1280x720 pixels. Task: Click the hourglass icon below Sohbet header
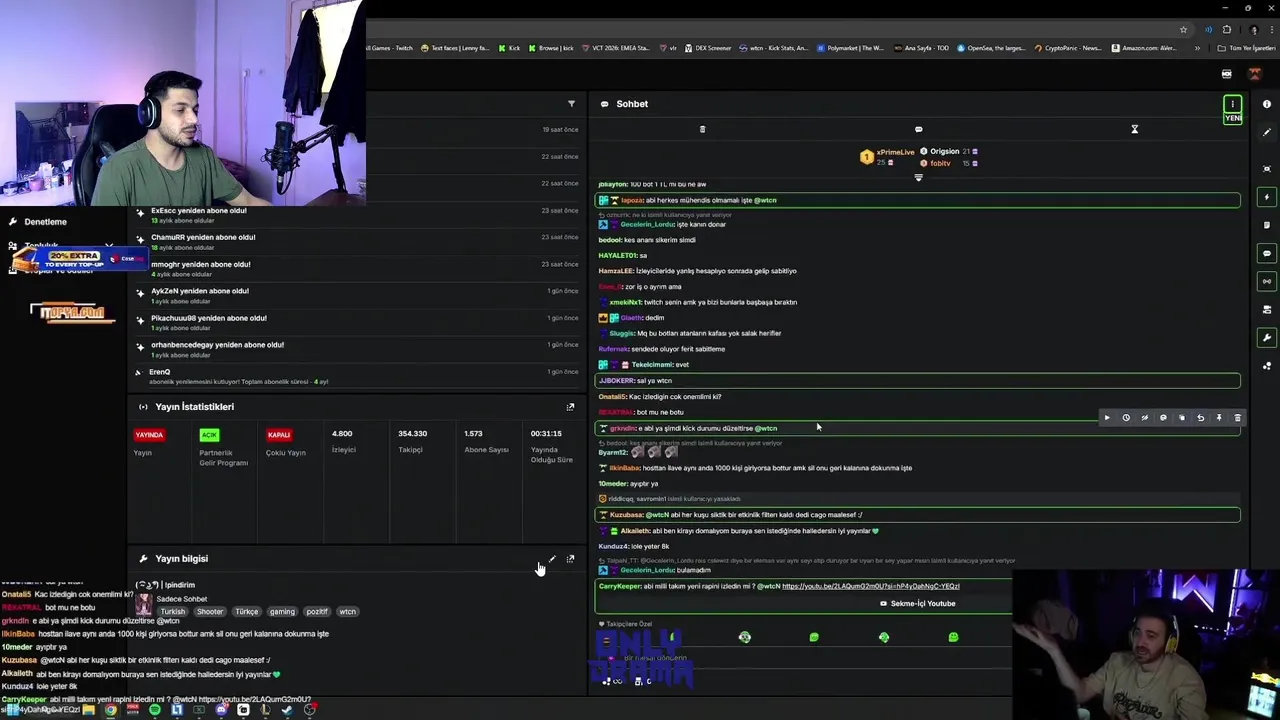[x=1134, y=129]
